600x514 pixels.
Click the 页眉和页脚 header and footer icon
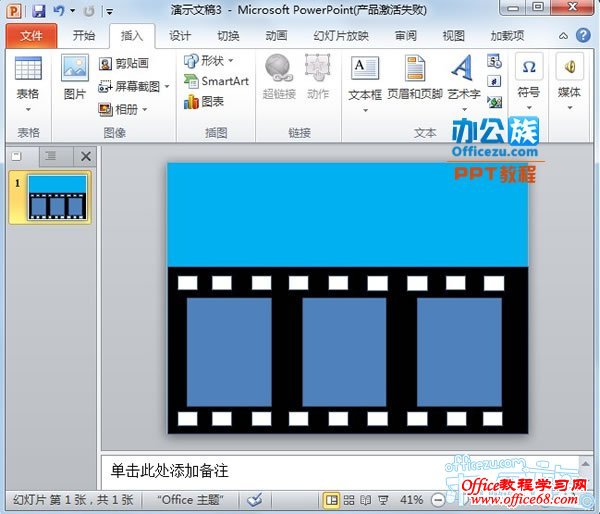(x=414, y=76)
